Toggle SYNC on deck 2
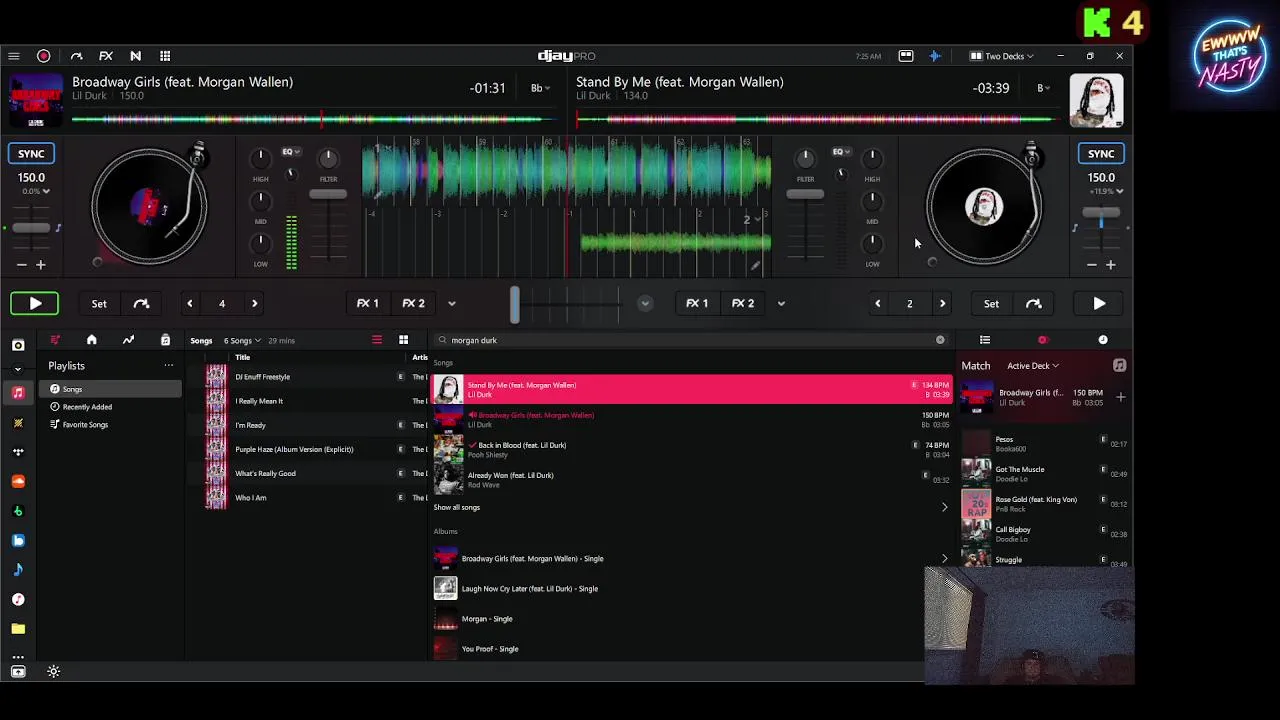Image resolution: width=1280 pixels, height=720 pixels. (1101, 153)
